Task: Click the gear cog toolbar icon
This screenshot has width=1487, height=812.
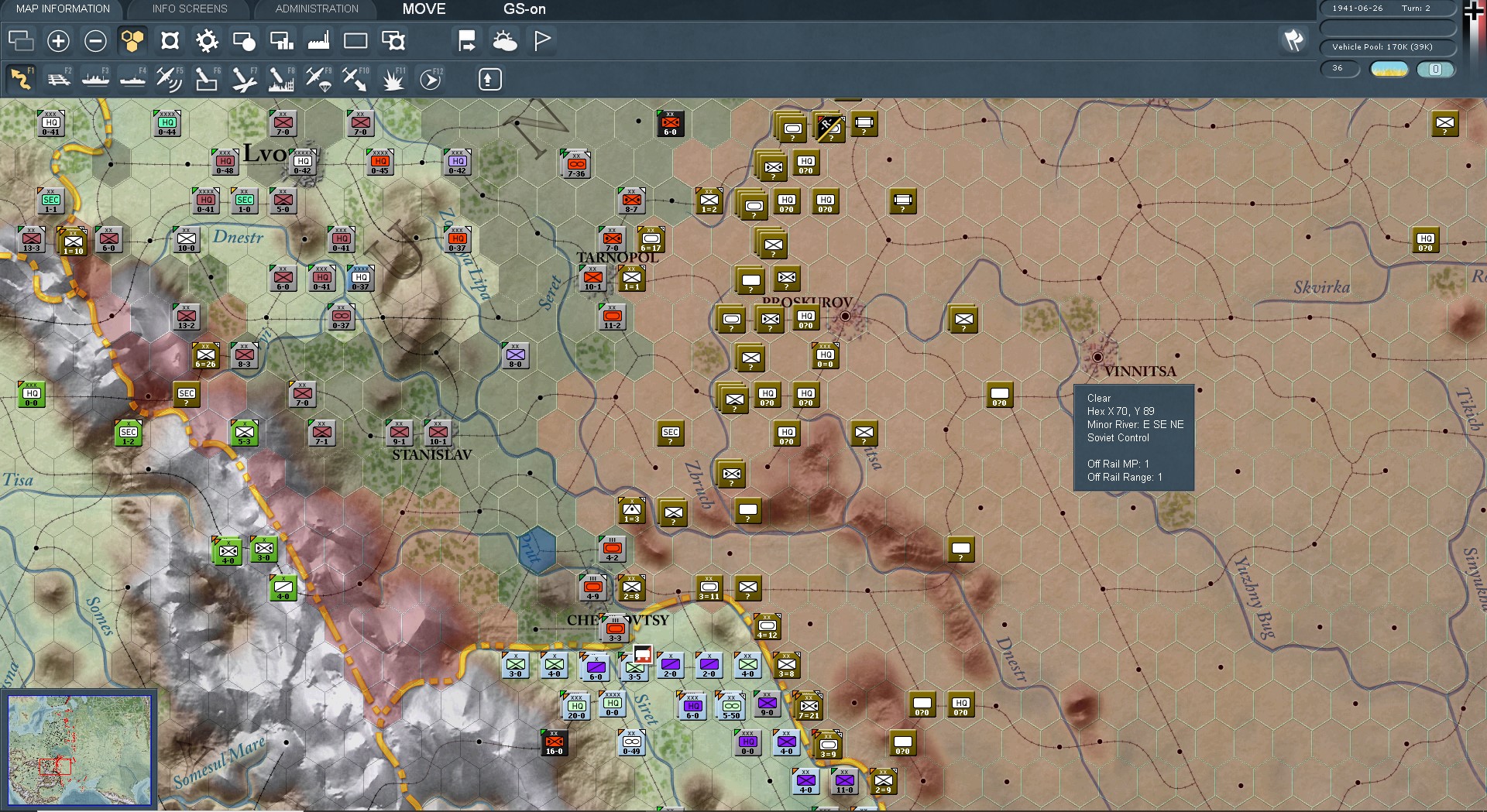Action: [207, 40]
